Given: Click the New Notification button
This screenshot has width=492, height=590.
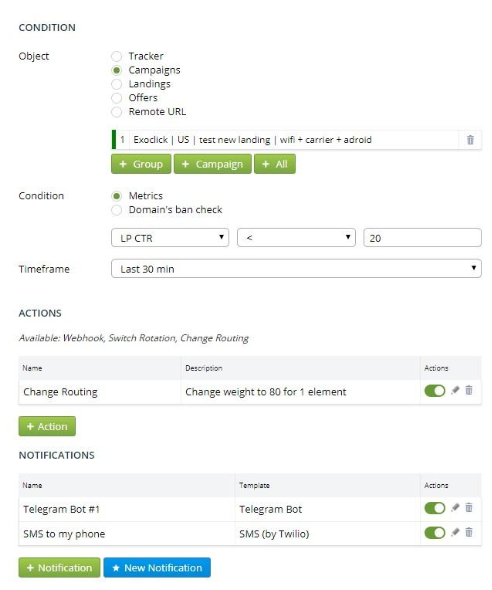Looking at the screenshot, I should click(x=157, y=567).
